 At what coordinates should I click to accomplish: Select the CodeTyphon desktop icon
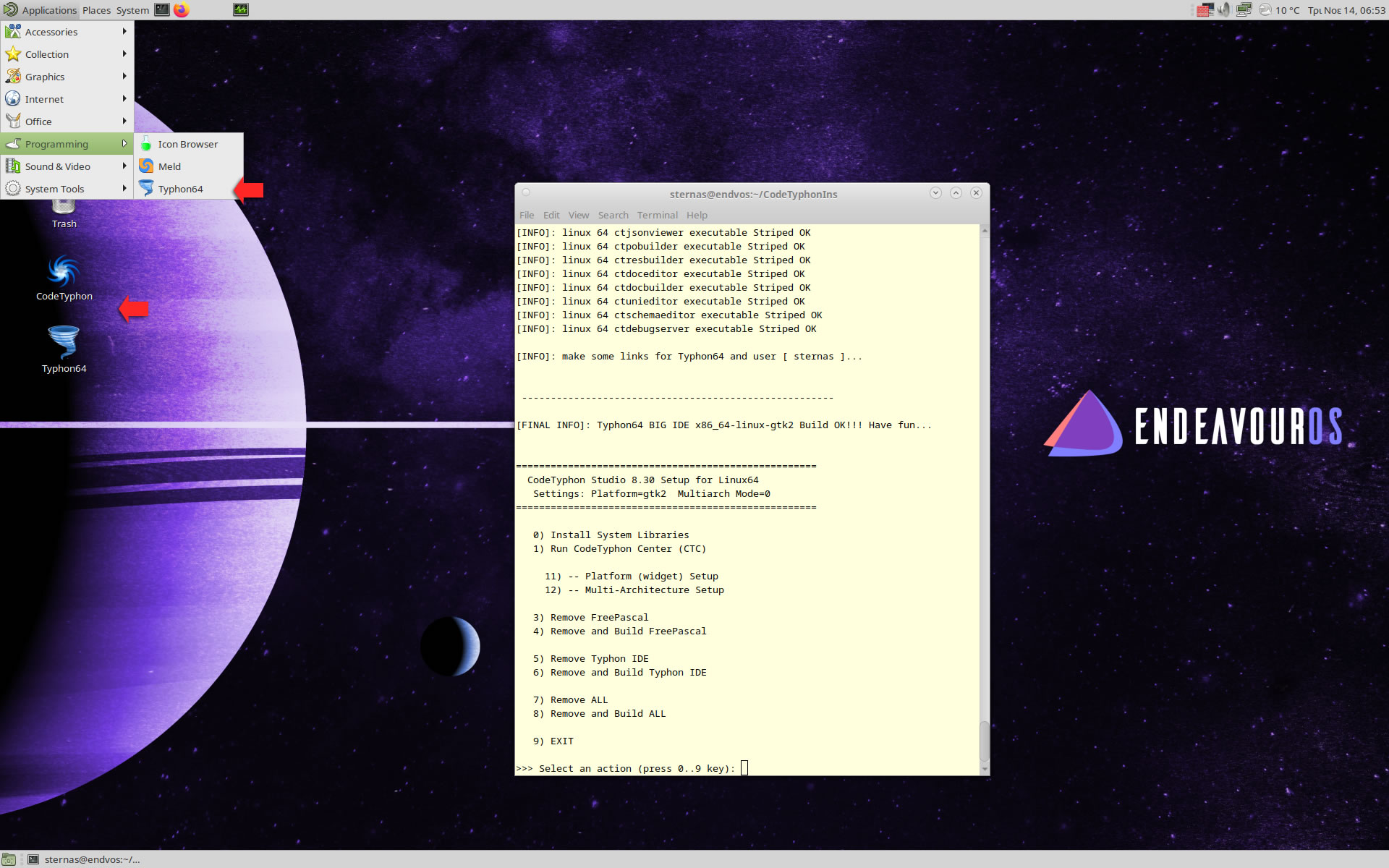tap(64, 278)
